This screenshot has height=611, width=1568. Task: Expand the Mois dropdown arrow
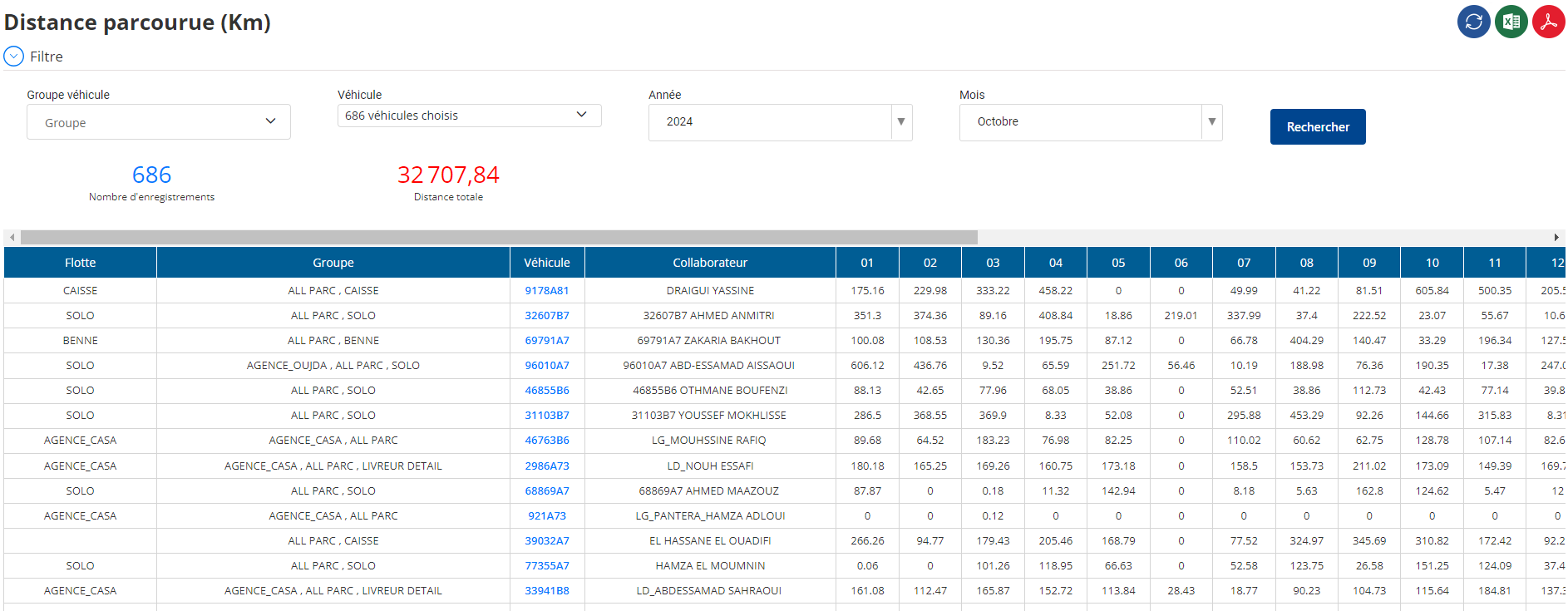pyautogui.click(x=1212, y=122)
